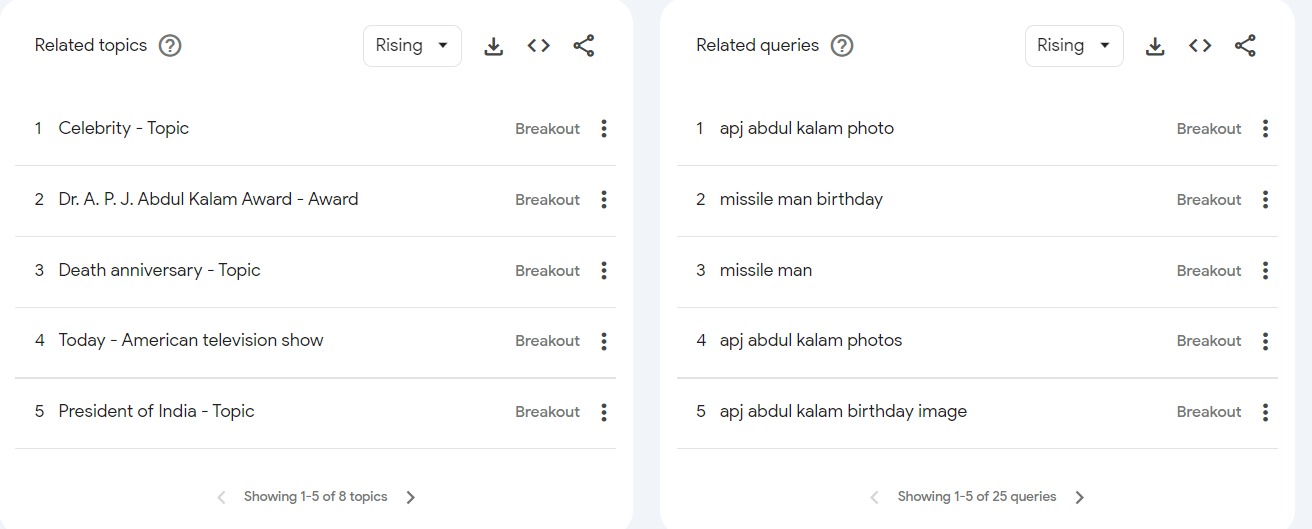The image size is (1312, 529).
Task: Open three-dot menu for Death anniversary
Action: click(604, 270)
